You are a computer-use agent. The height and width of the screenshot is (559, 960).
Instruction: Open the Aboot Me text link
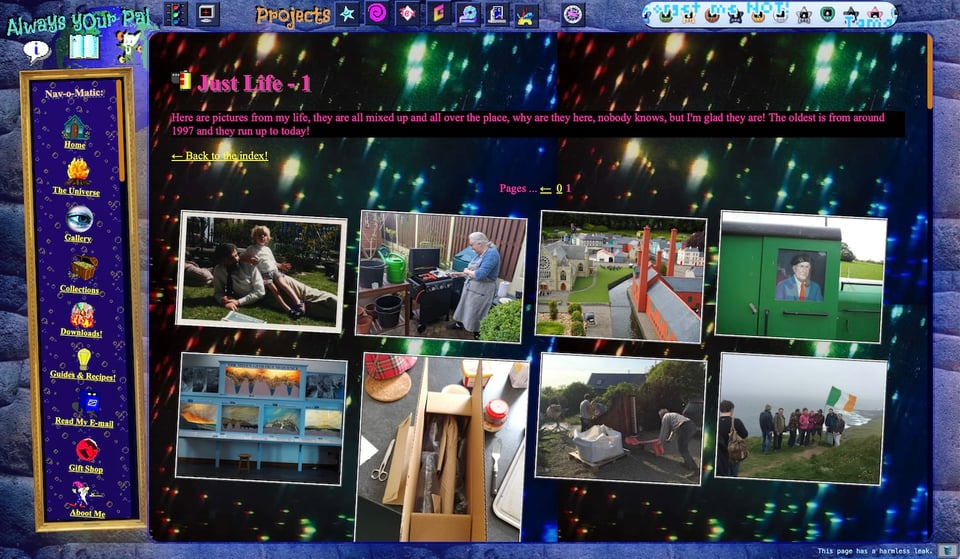point(87,513)
